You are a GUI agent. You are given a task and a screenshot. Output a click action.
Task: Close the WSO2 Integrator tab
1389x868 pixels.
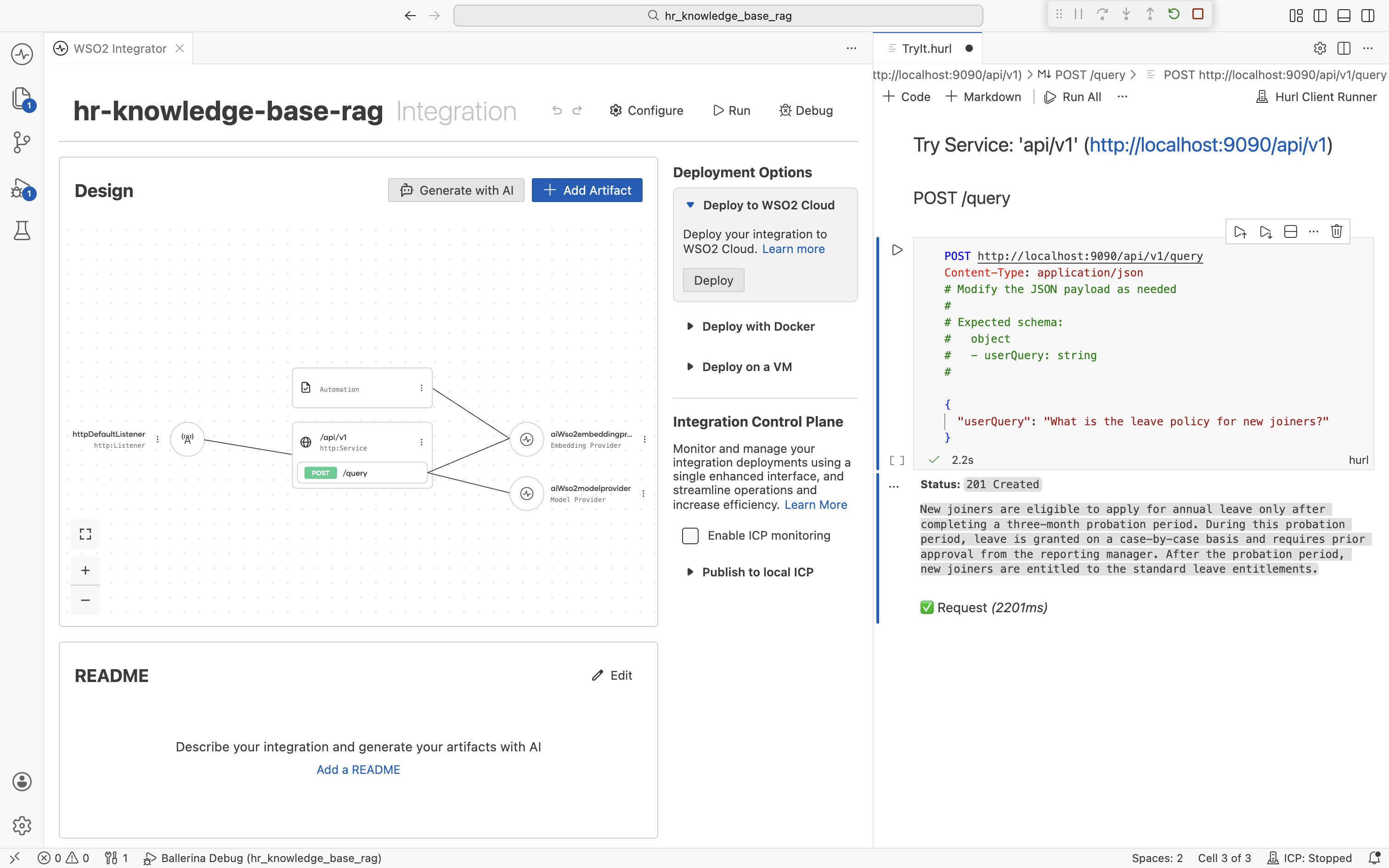pos(180,48)
